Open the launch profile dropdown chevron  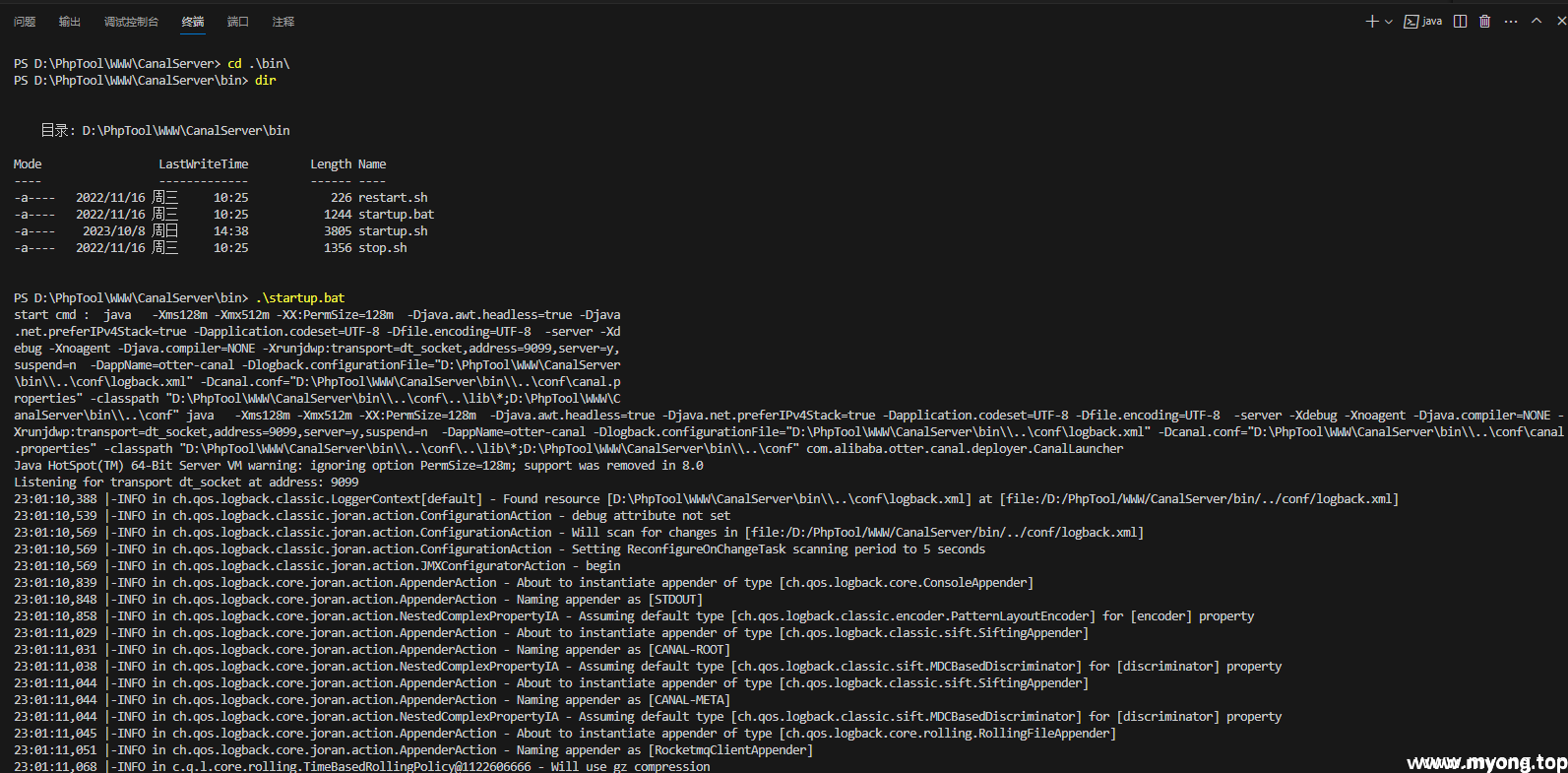click(x=1389, y=22)
